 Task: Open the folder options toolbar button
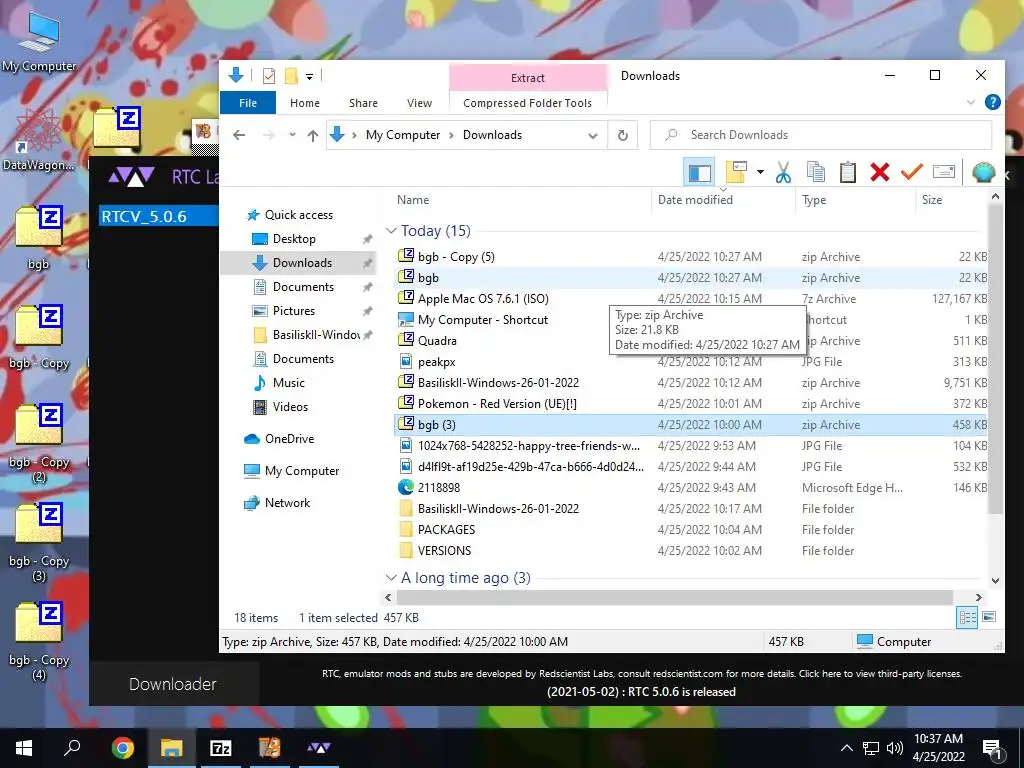pyautogui.click(x=736, y=172)
